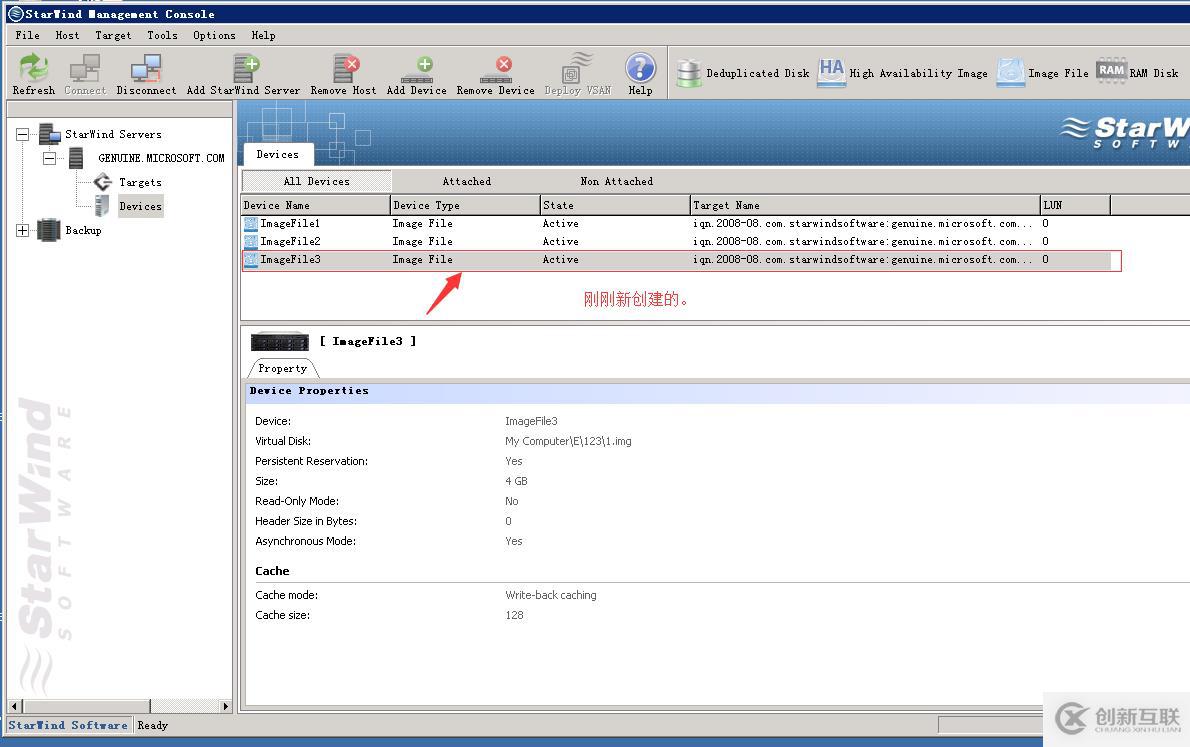Open the Help menu
The height and width of the screenshot is (747, 1190).
[263, 35]
